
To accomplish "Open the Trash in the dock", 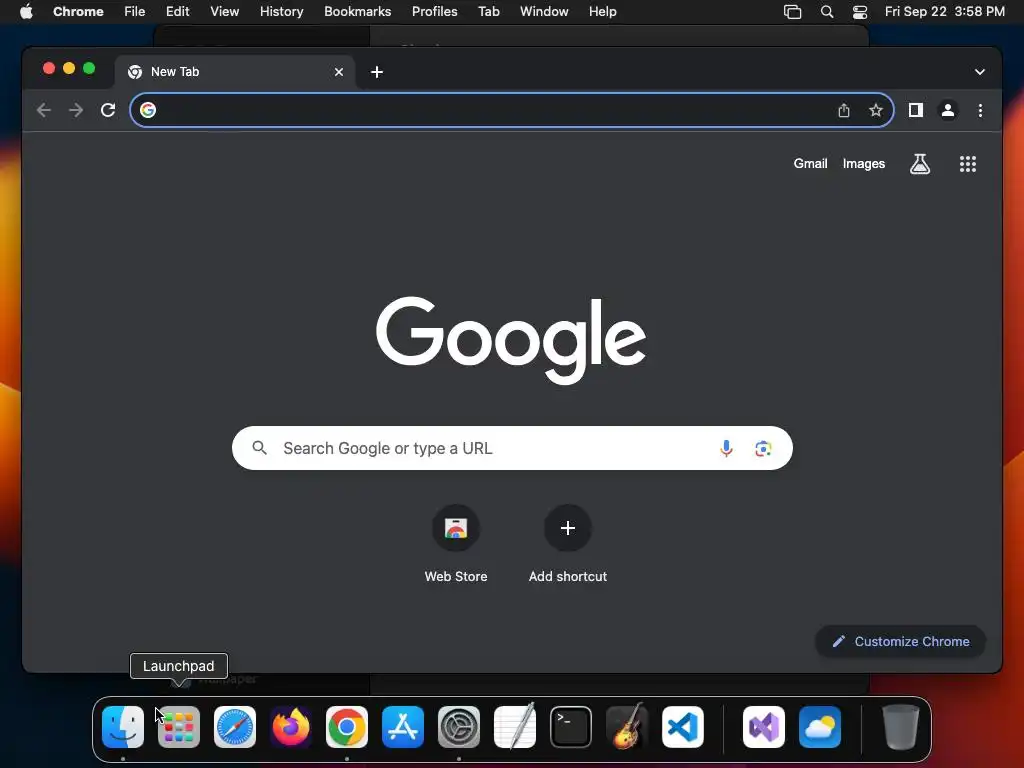I will [901, 727].
